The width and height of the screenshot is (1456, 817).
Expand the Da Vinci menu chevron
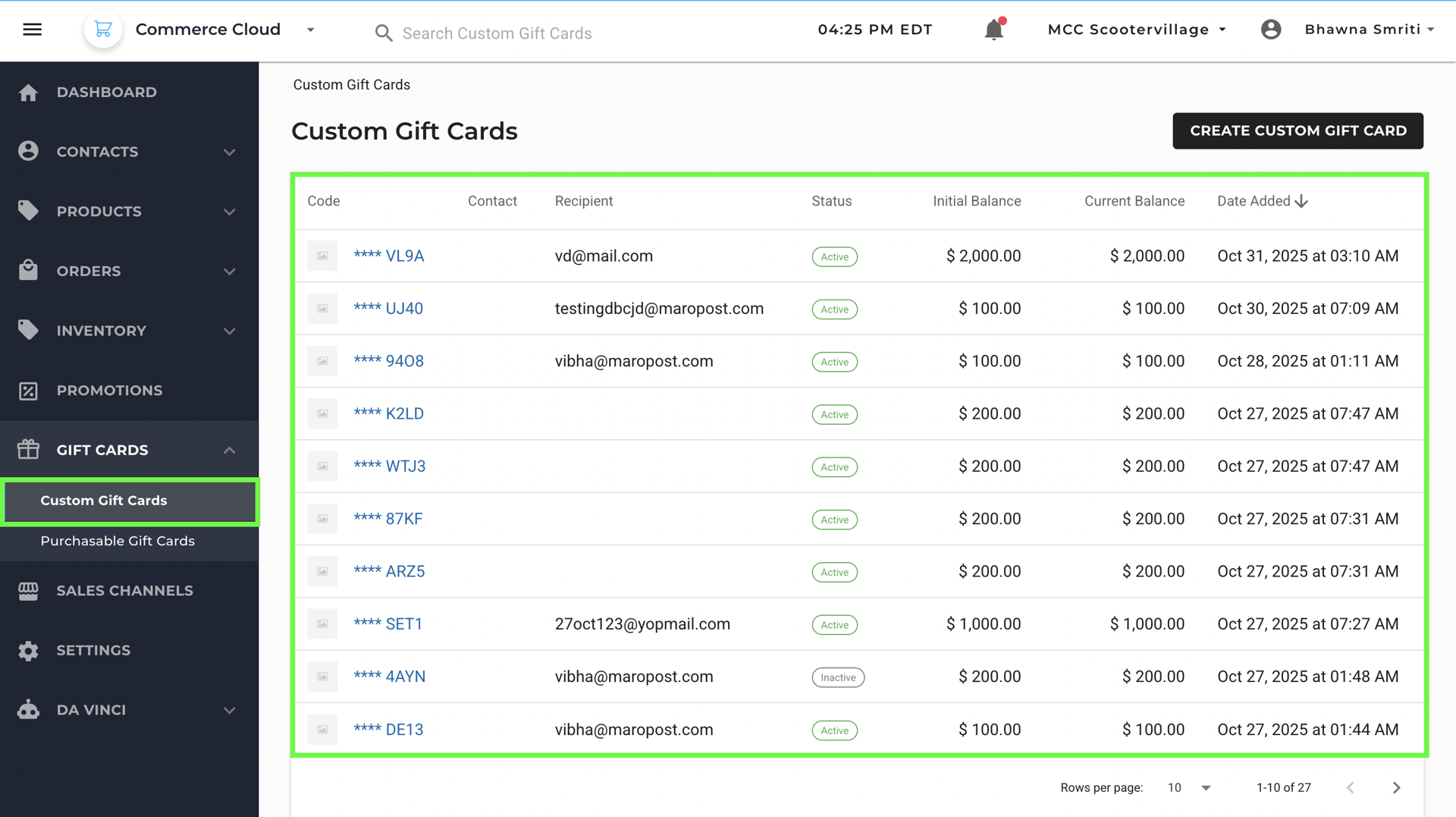point(230,711)
